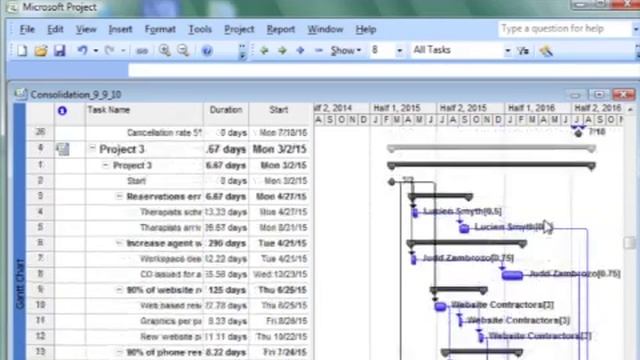Collapse the 90% of website summary task
The image size is (640, 360).
click(x=119, y=290)
